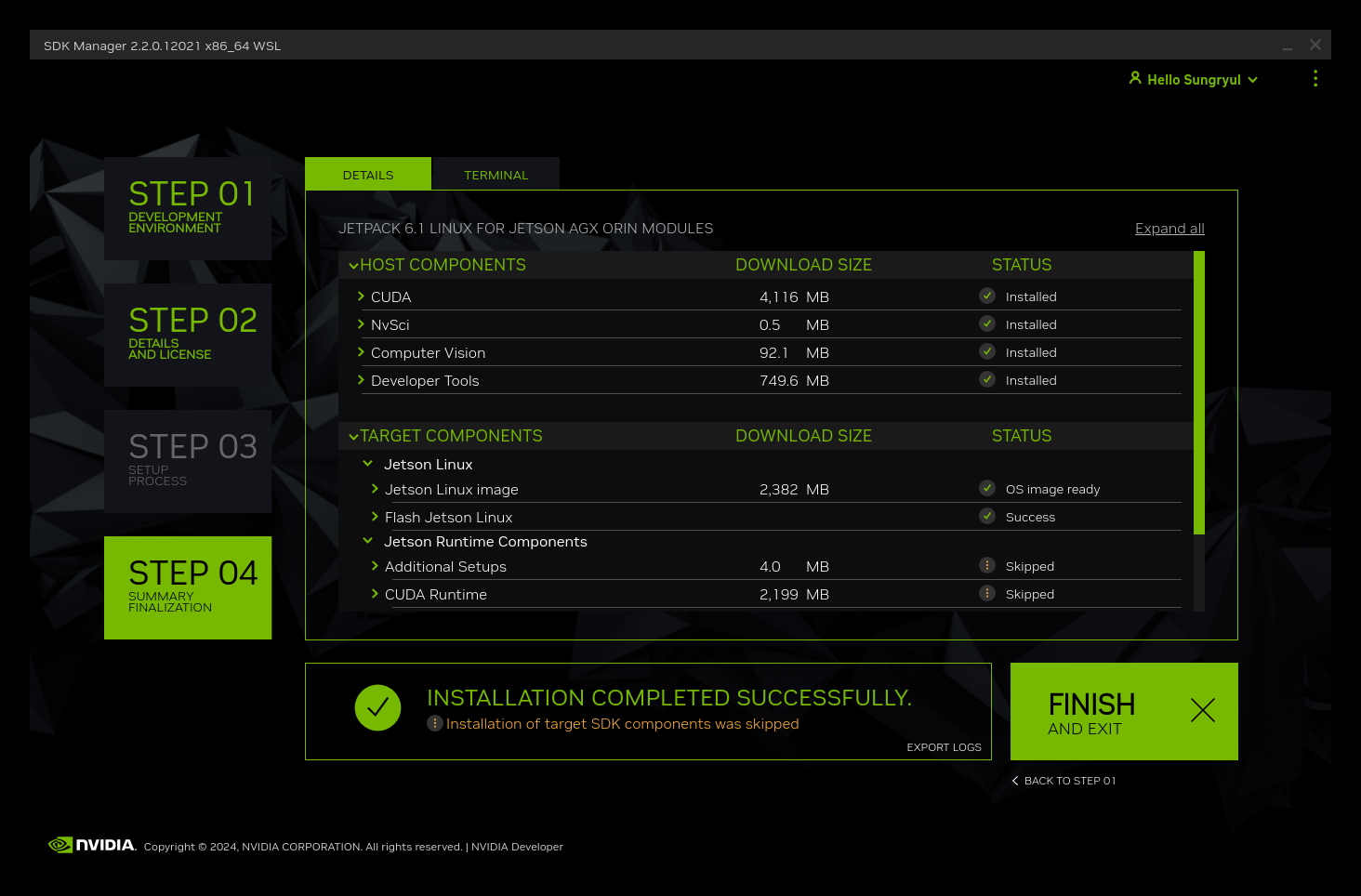Click the target SDK components skipped warning text
Image resolution: width=1361 pixels, height=896 pixels.
[623, 724]
